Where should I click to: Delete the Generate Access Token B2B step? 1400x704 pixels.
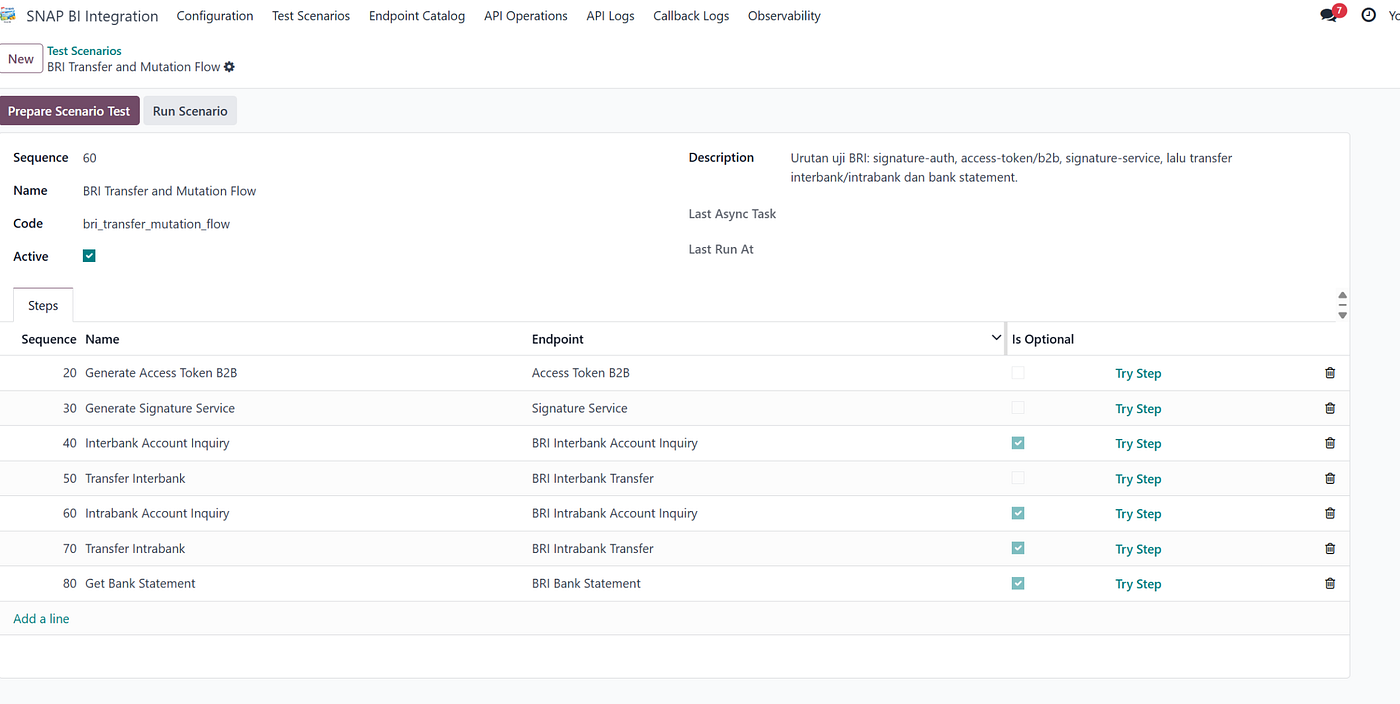tap(1330, 373)
